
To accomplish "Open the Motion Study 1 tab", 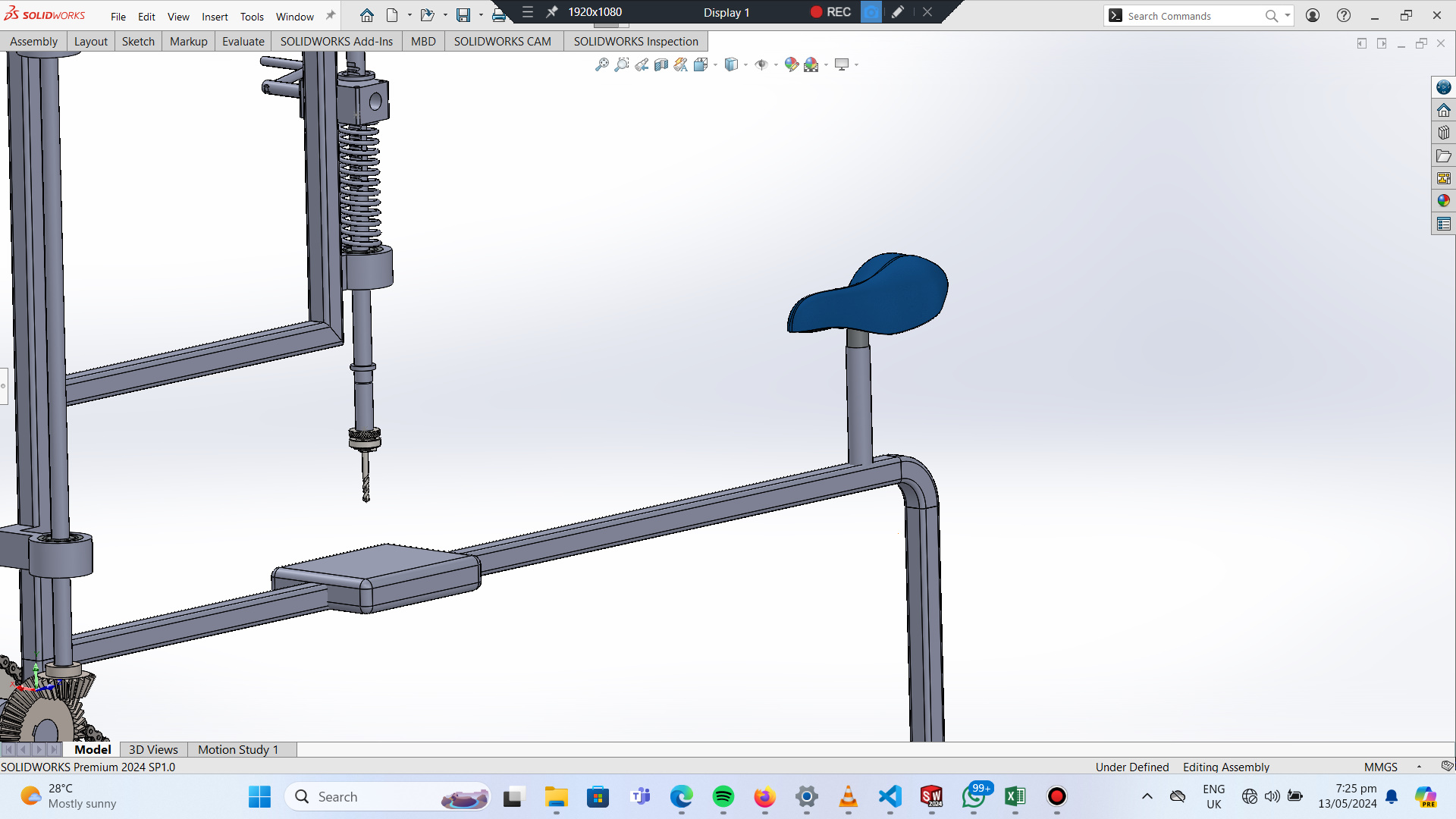I will (237, 749).
